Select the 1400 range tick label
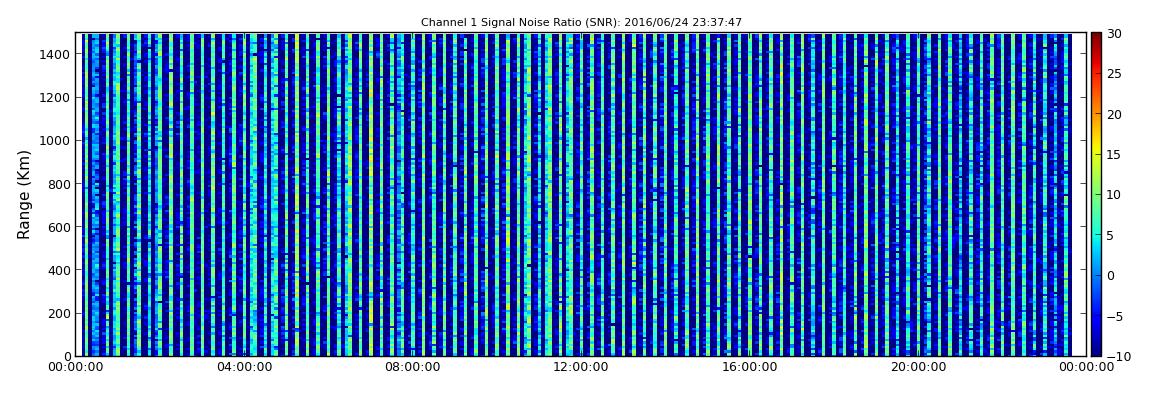 (56, 54)
